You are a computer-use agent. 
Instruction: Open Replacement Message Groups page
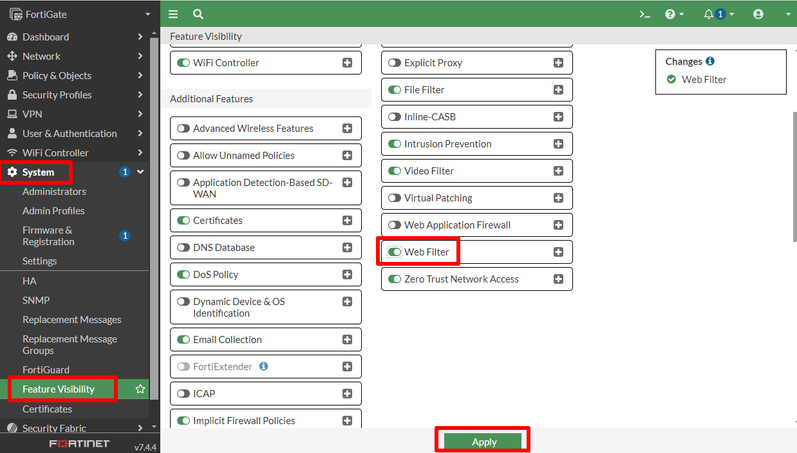click(70, 345)
